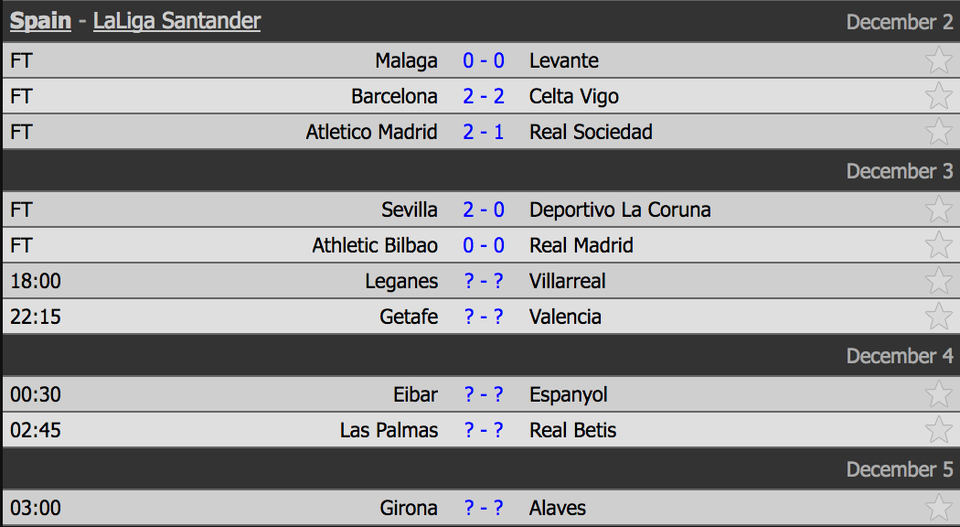This screenshot has height=527, width=960.
Task: Open the Getafe ? - ? match score
Action: (484, 316)
